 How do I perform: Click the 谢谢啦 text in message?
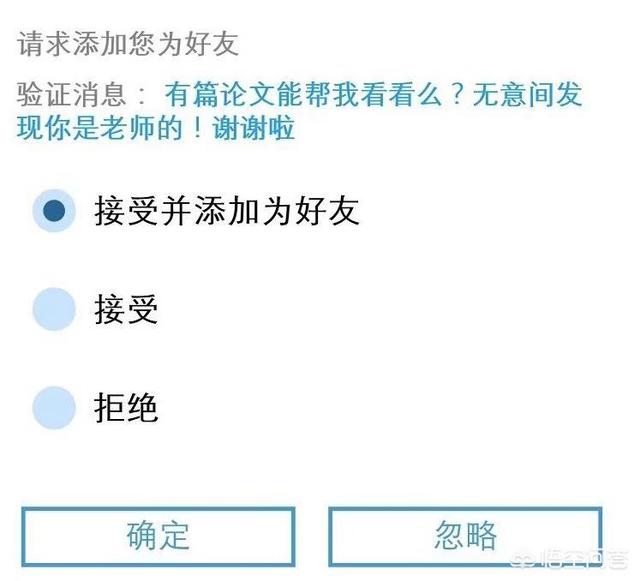click(253, 128)
